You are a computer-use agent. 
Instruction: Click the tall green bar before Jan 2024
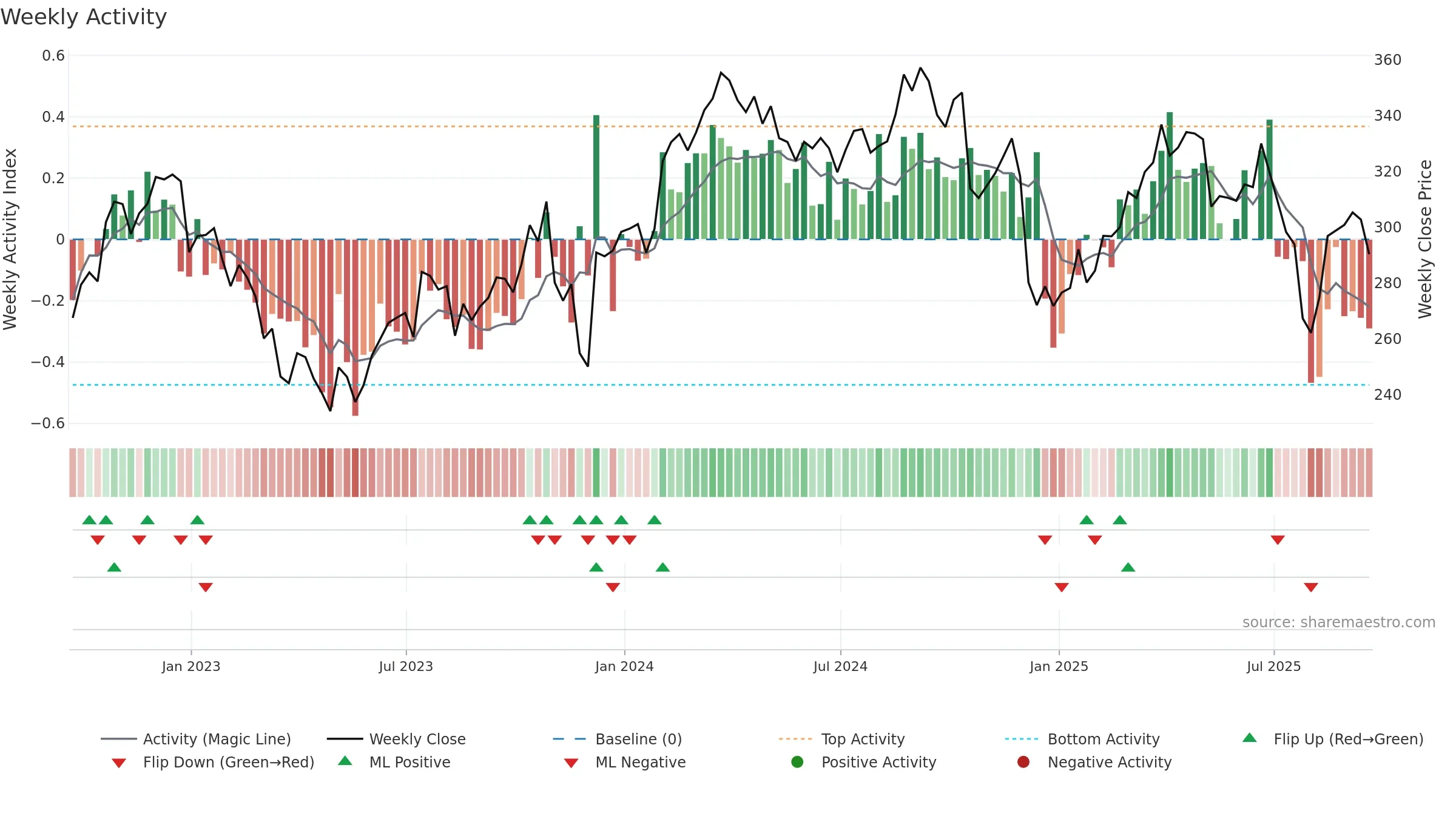click(596, 177)
